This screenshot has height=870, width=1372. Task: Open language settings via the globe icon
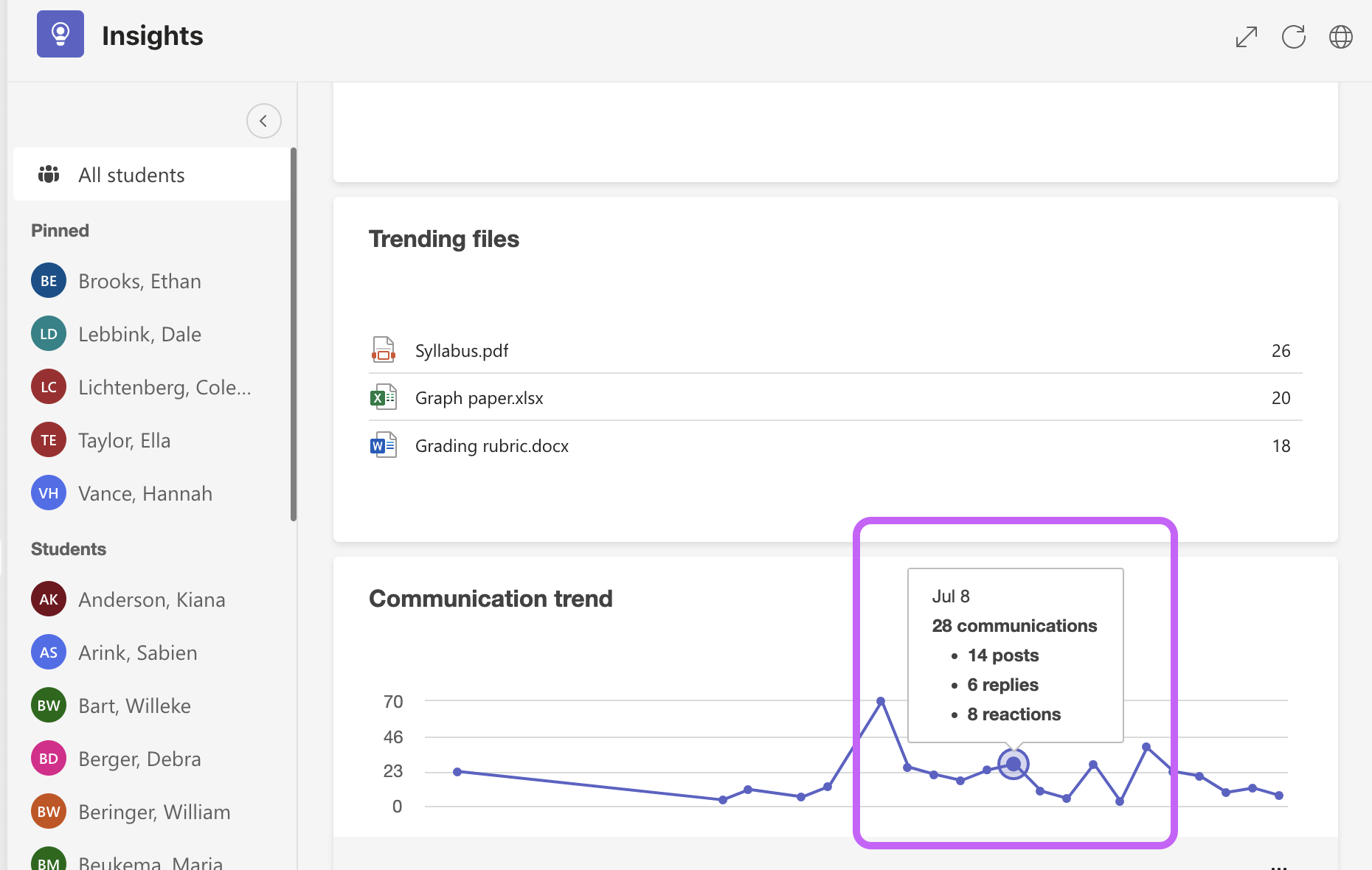point(1342,35)
